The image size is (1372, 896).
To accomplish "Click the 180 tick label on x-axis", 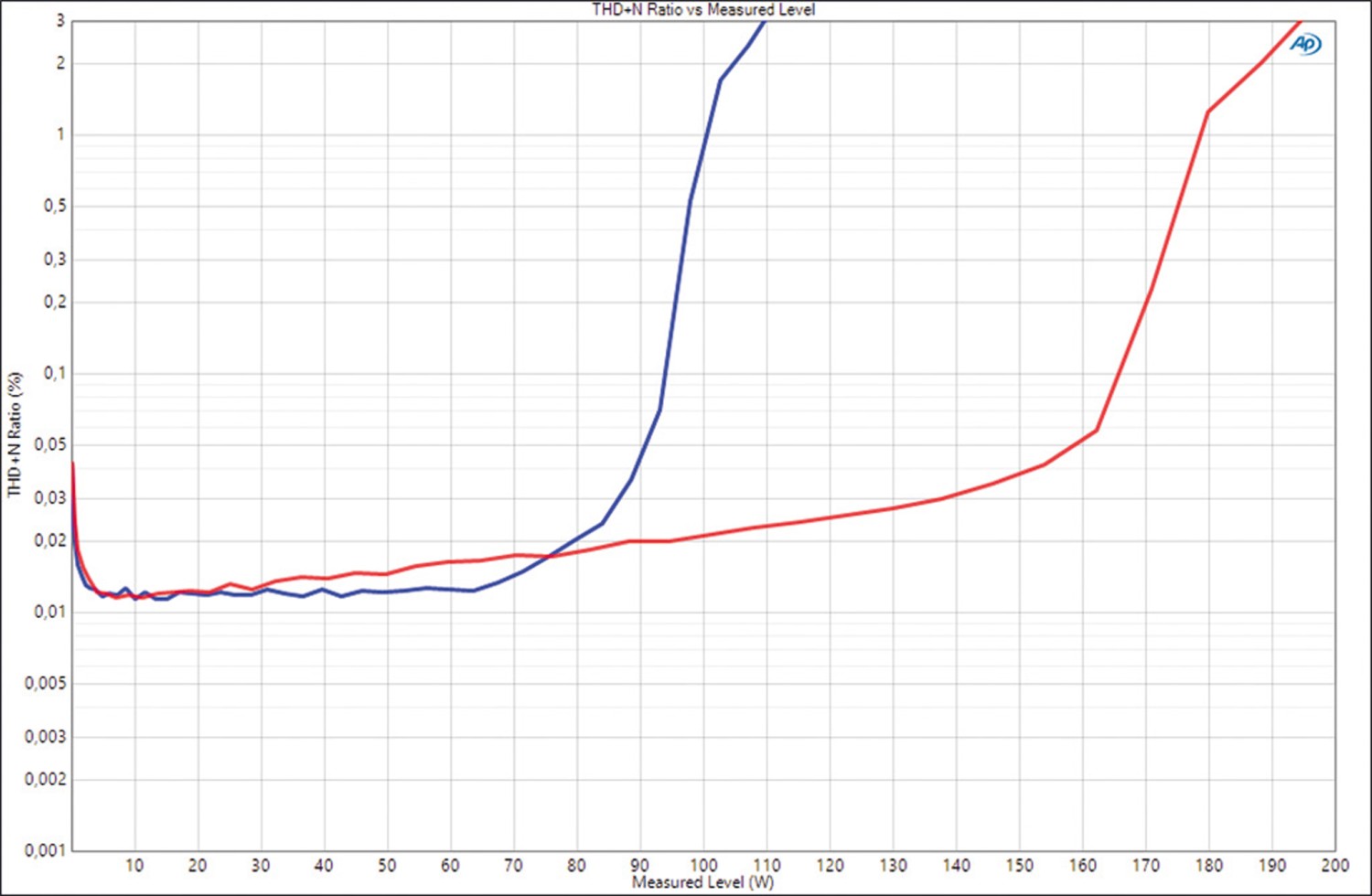I will 1208,865.
